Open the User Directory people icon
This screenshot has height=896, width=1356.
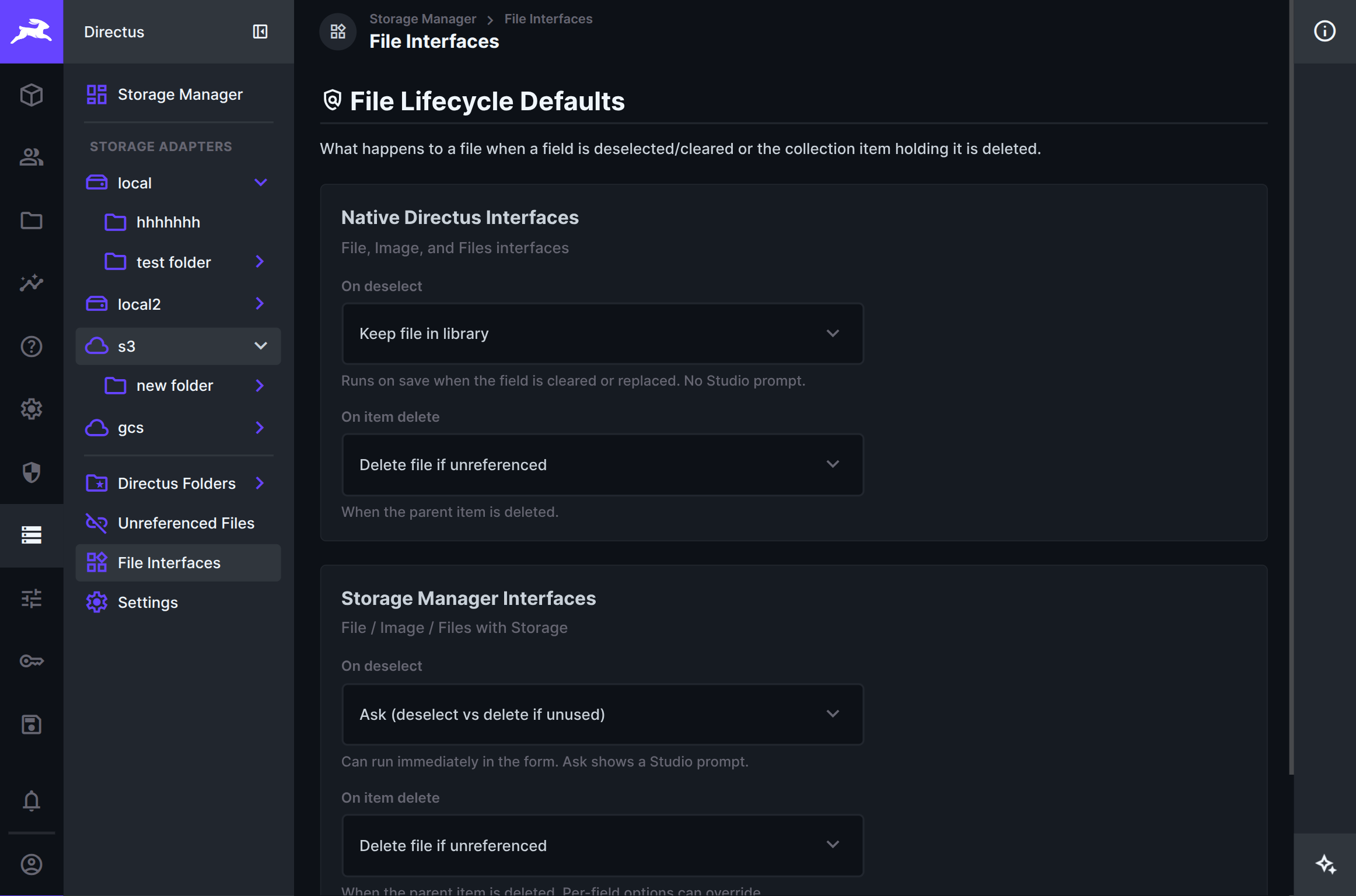pyautogui.click(x=32, y=157)
